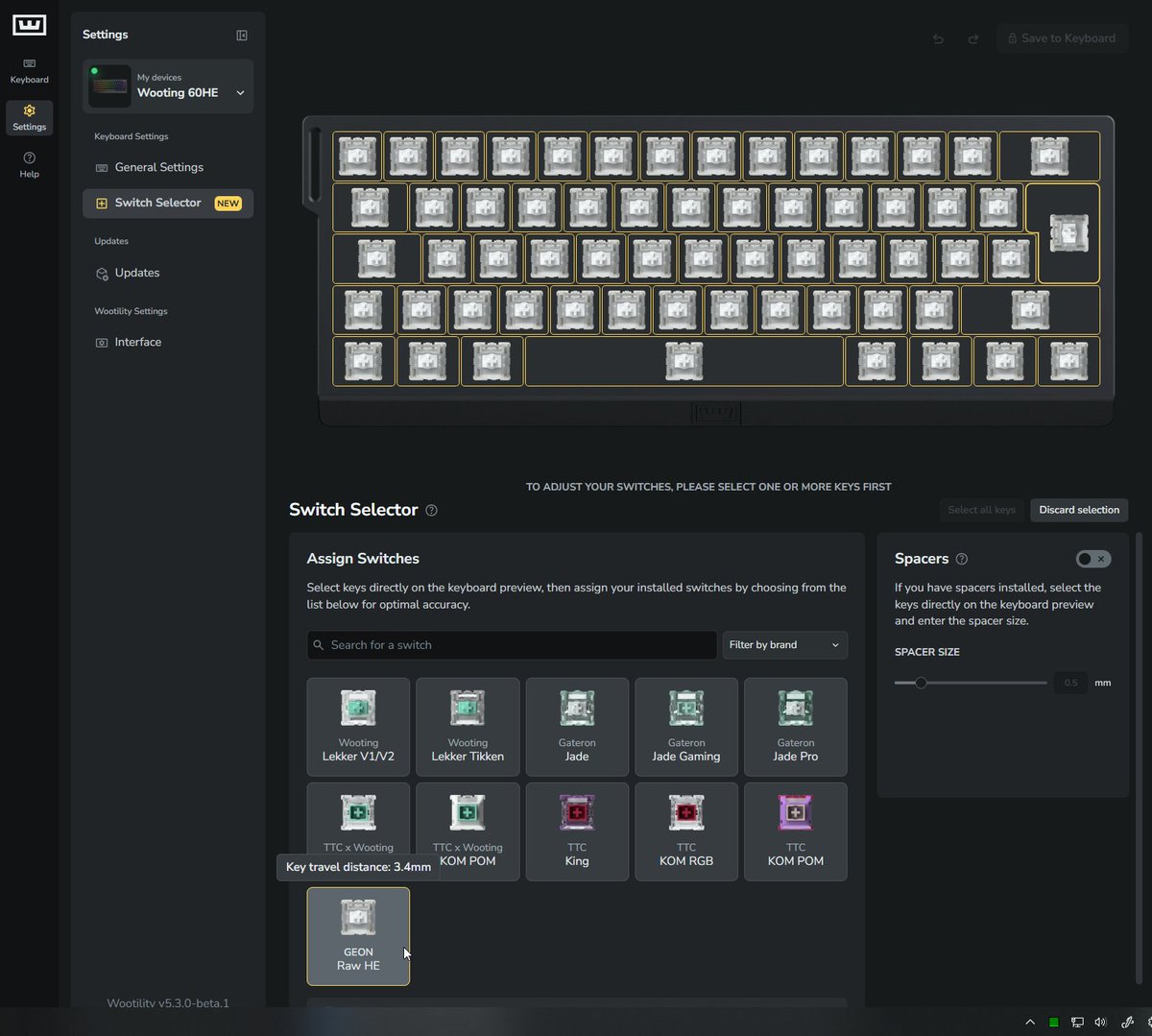Open the Settings section in the sidebar
1152x1036 pixels.
pos(29,117)
